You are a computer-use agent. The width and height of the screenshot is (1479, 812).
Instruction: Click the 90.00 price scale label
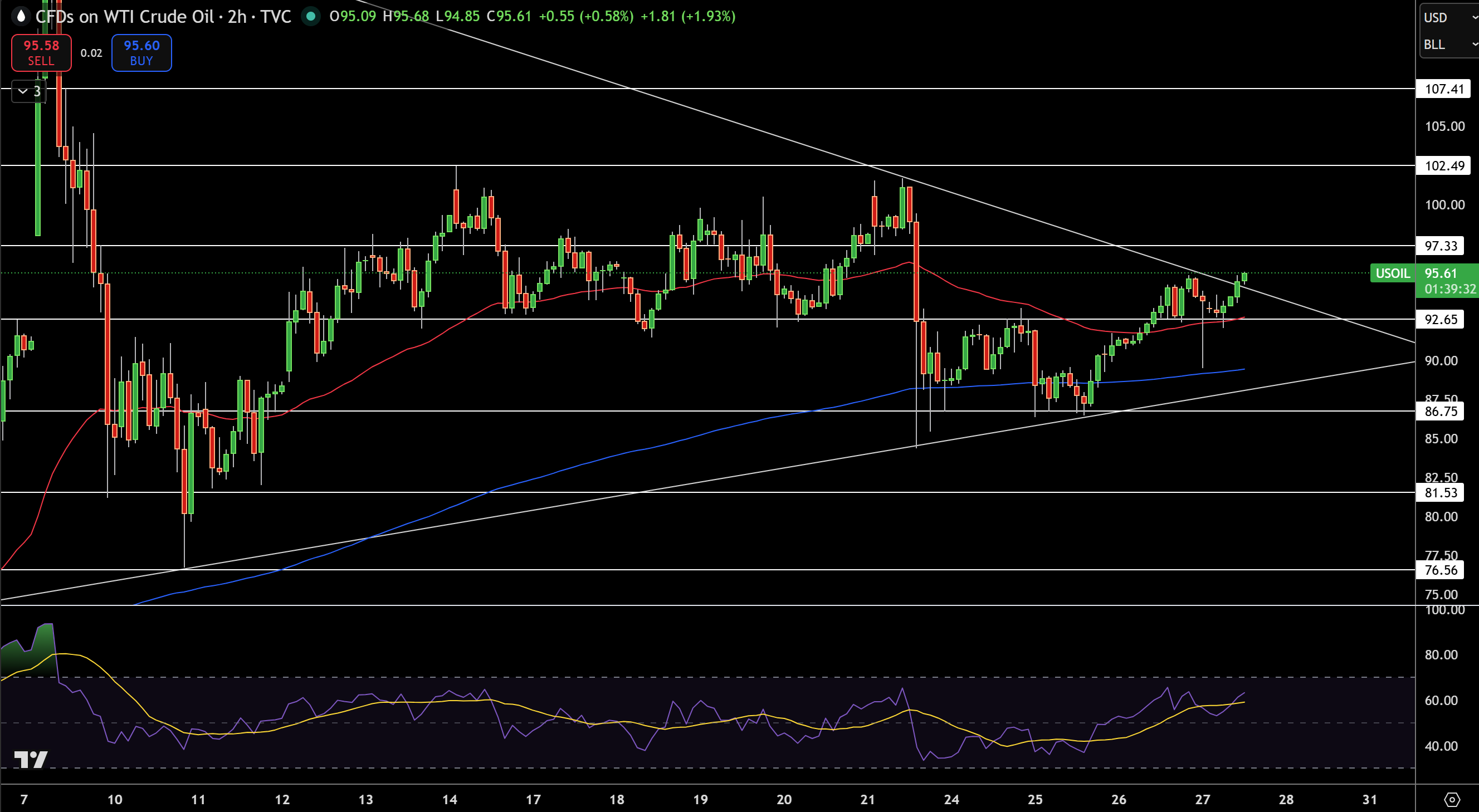(x=1441, y=361)
